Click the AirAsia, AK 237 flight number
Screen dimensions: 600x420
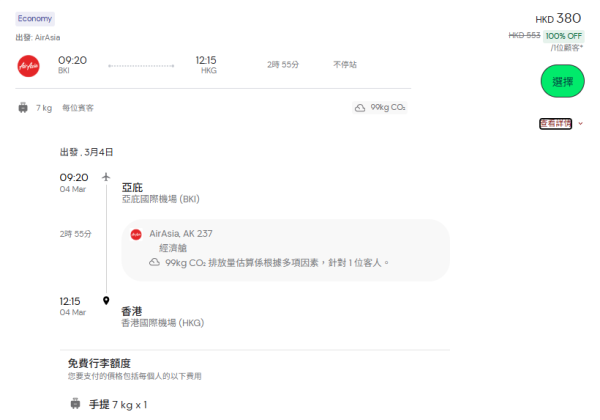click(x=181, y=233)
